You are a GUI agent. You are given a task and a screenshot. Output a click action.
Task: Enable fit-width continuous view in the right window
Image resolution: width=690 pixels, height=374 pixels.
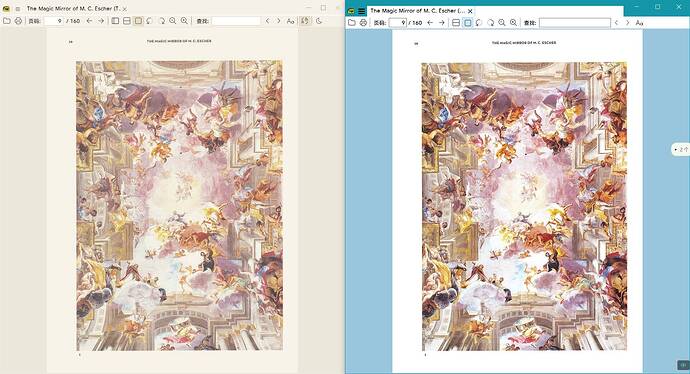(456, 22)
